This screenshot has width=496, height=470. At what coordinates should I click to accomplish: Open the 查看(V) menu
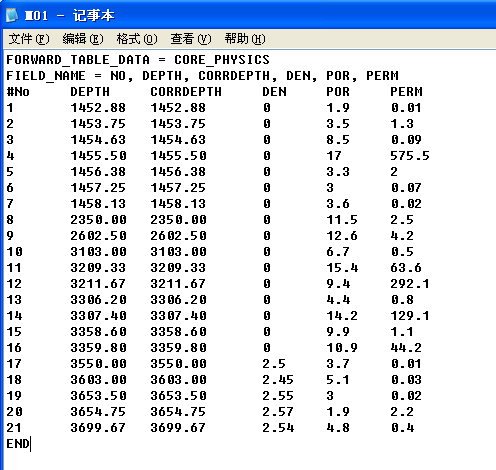click(x=191, y=39)
